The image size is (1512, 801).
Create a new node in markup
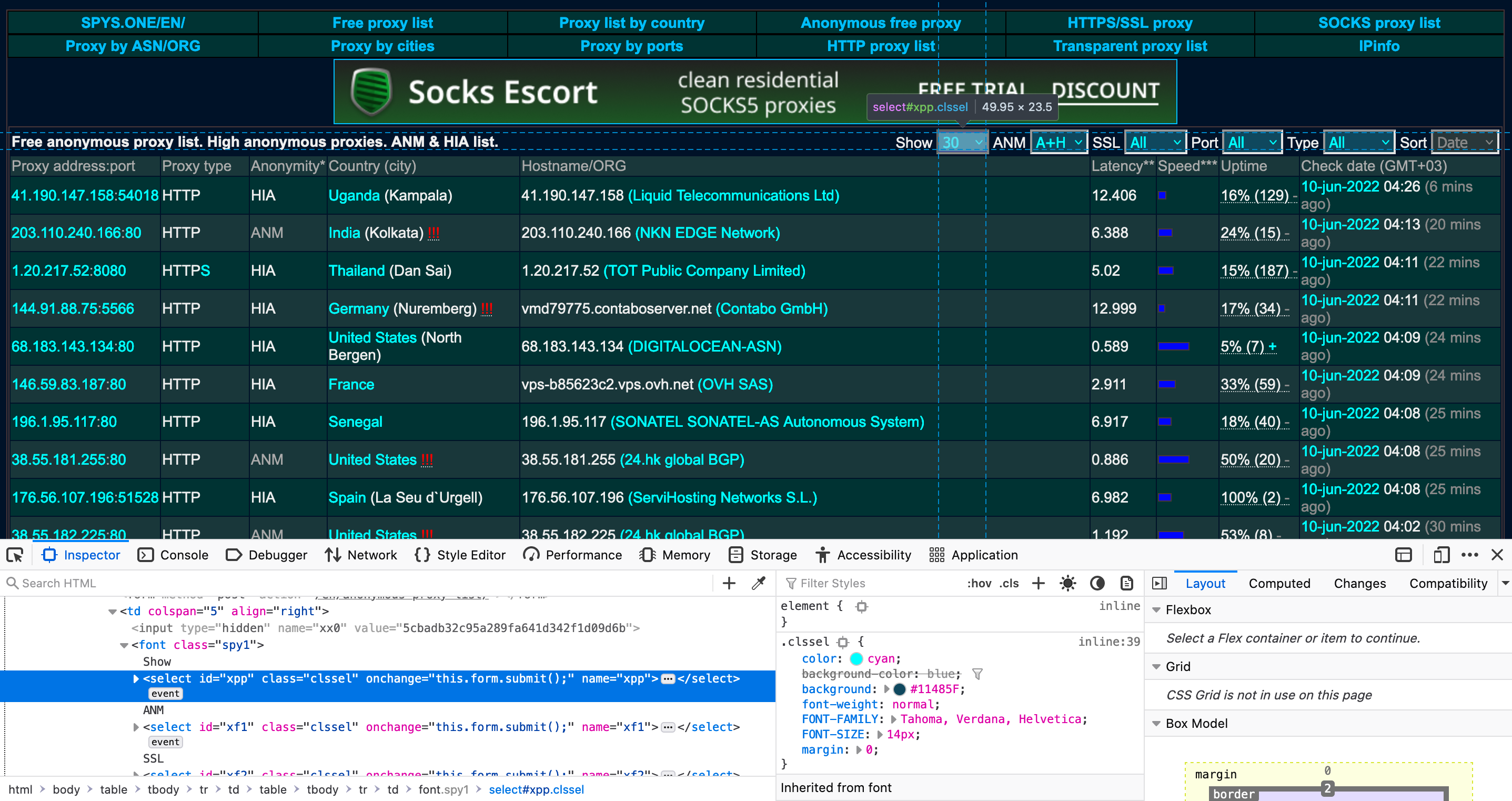[x=729, y=583]
